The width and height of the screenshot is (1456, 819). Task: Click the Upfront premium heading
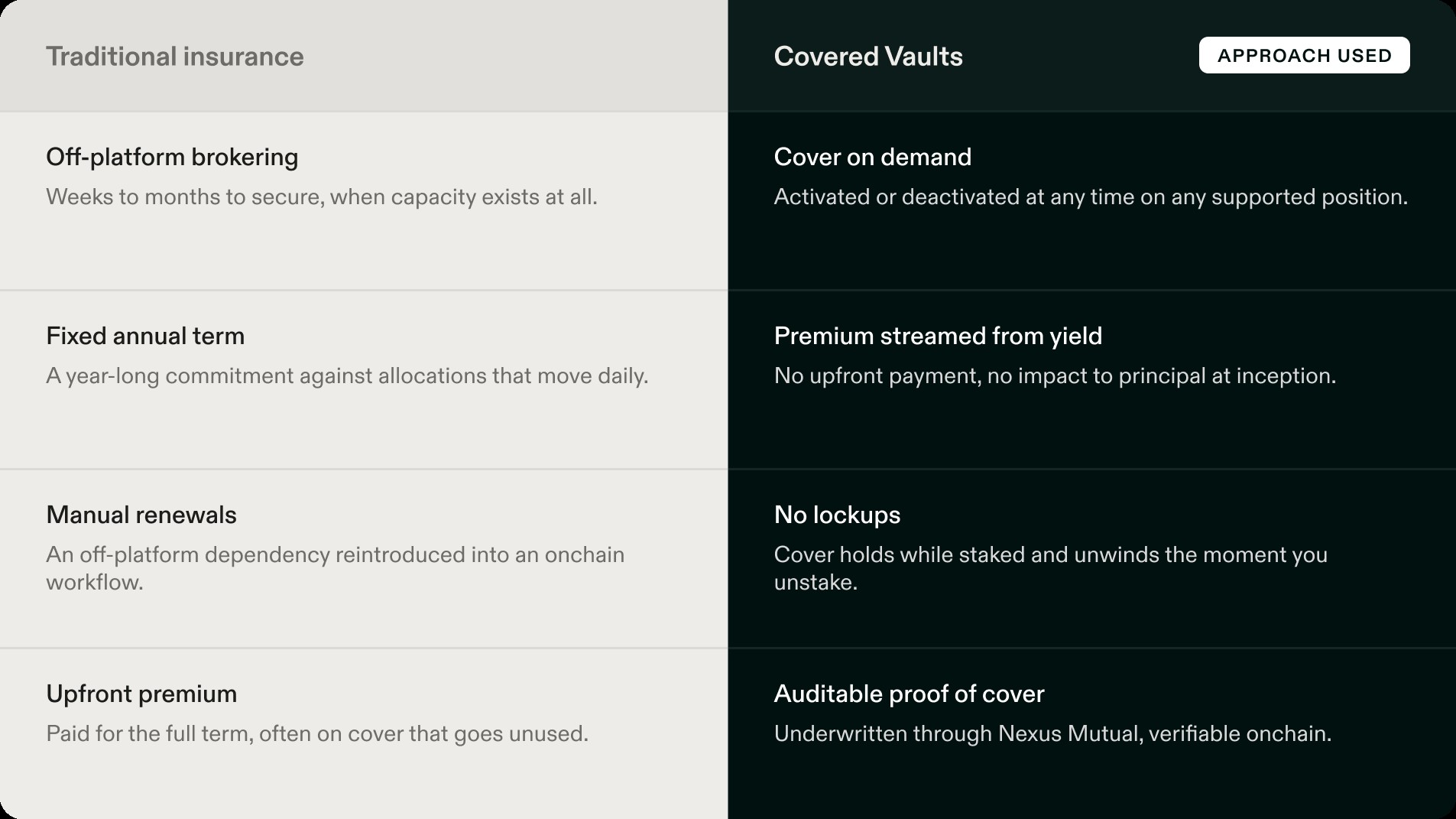[x=141, y=694]
